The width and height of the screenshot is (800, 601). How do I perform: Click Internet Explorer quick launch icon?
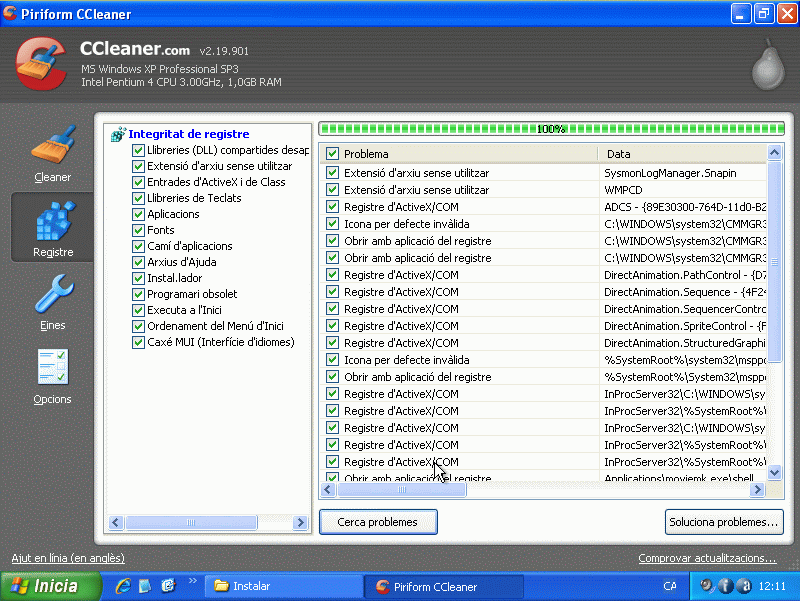coord(124,586)
